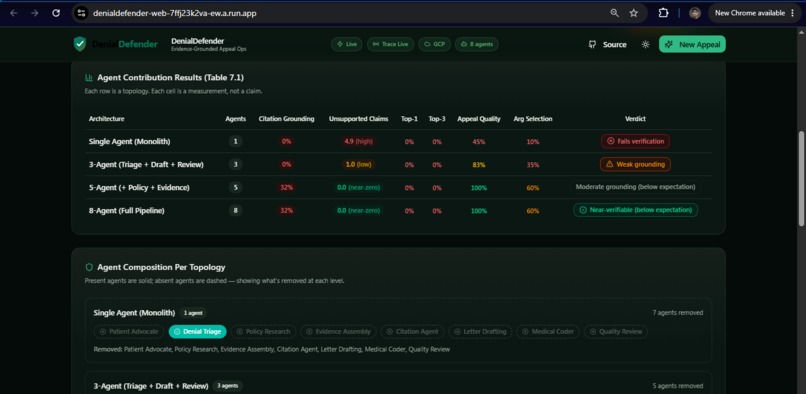The width and height of the screenshot is (806, 394).
Task: Click the Arg Selection column header
Action: click(x=533, y=119)
